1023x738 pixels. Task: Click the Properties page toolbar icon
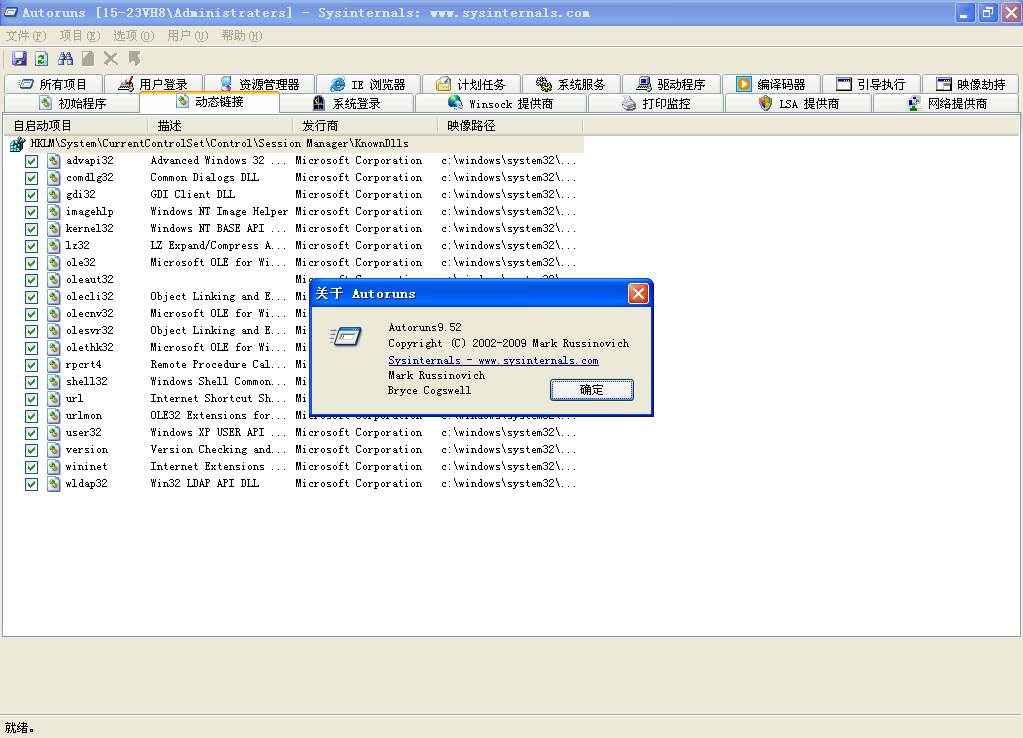click(x=88, y=59)
